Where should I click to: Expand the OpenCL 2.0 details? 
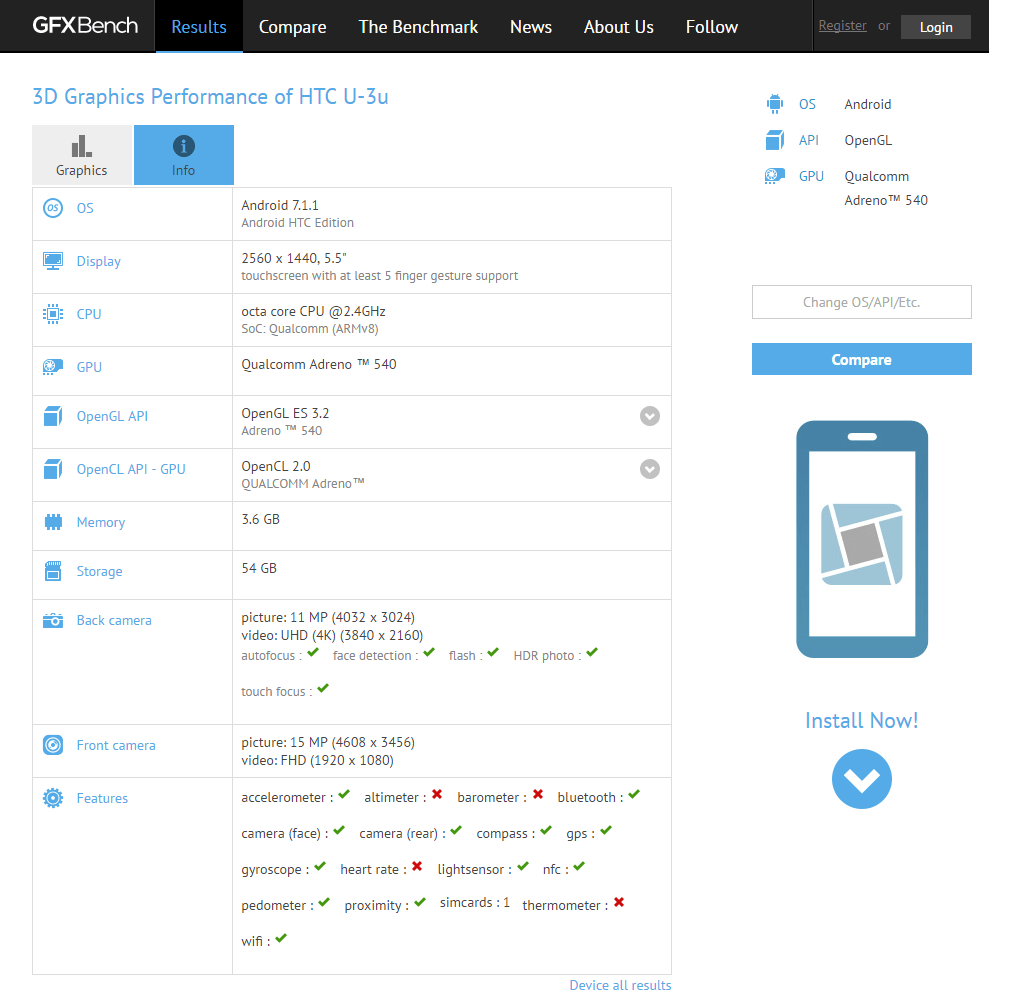pos(650,469)
